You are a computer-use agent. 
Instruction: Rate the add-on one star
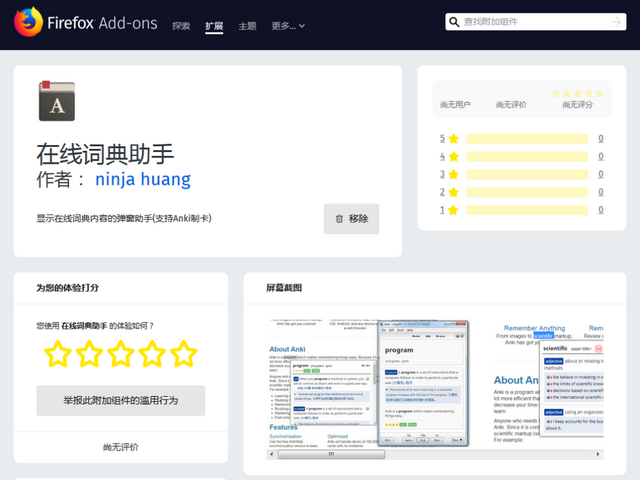[x=58, y=353]
